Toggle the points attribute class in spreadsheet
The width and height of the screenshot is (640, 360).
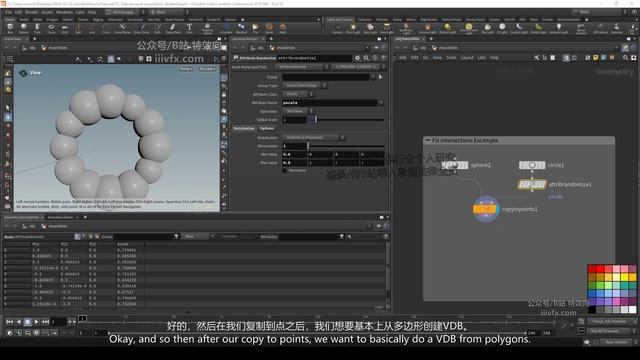77,237
